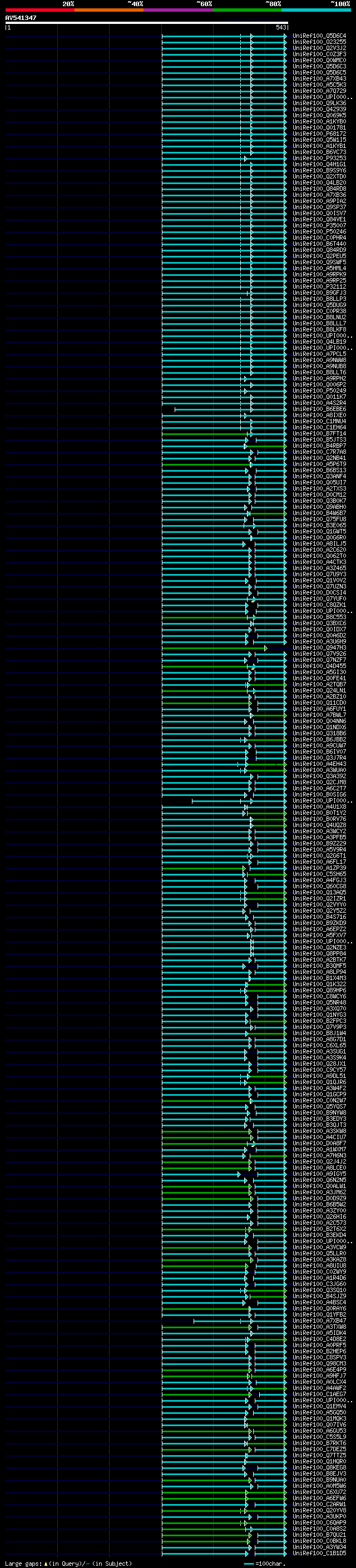Viewport: 356px width, 1568px height.
Task: Open hit UniRef100_Q2V3J2
Action: (319, 48)
